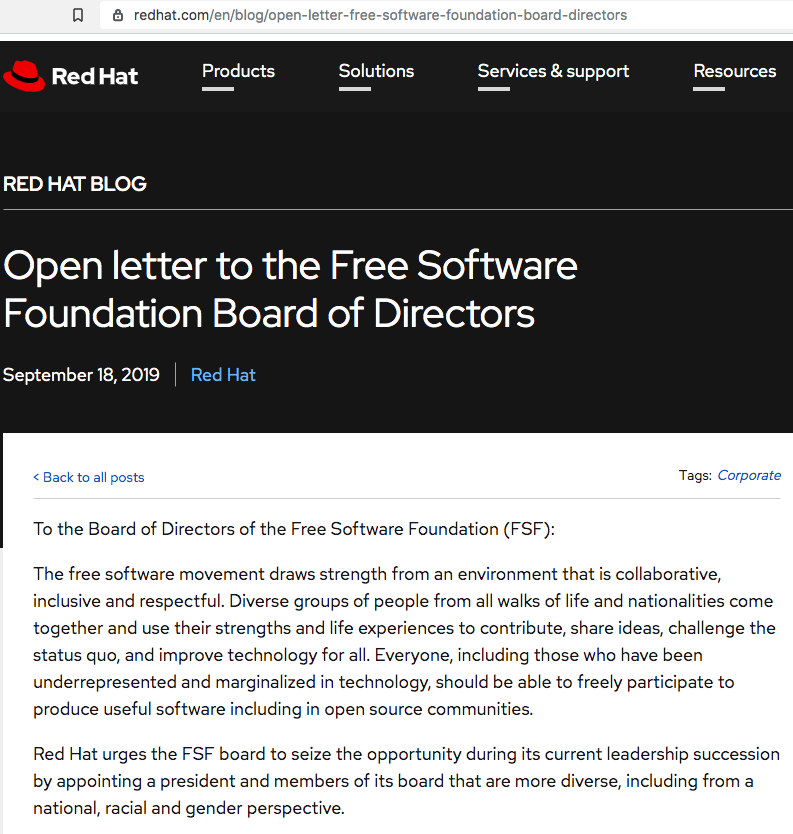This screenshot has height=834, width=793.
Task: Open the Solutions menu
Action: [376, 71]
